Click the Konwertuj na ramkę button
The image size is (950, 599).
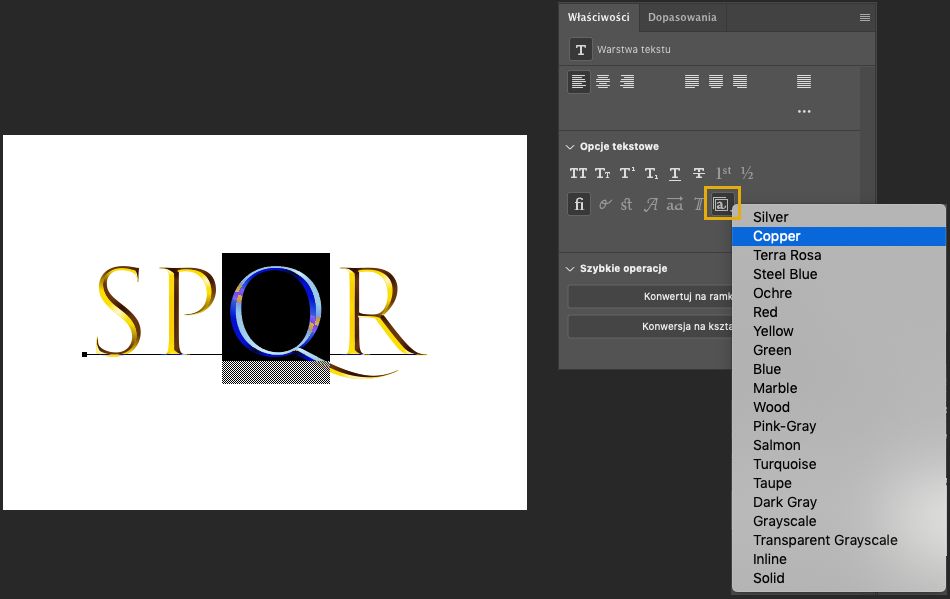point(650,297)
